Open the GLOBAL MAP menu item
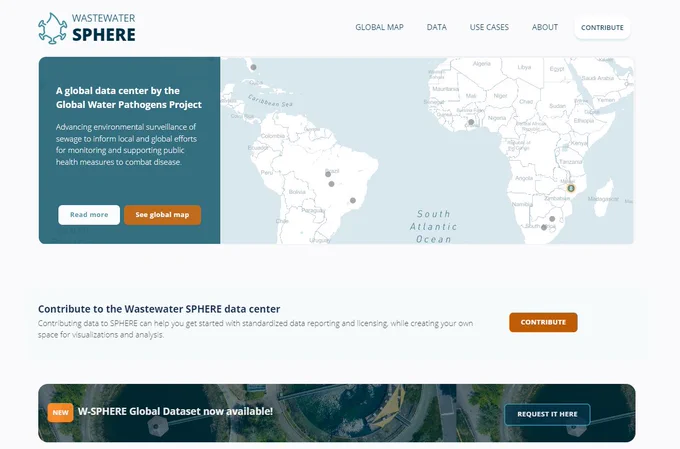The width and height of the screenshot is (680, 449). 379,27
